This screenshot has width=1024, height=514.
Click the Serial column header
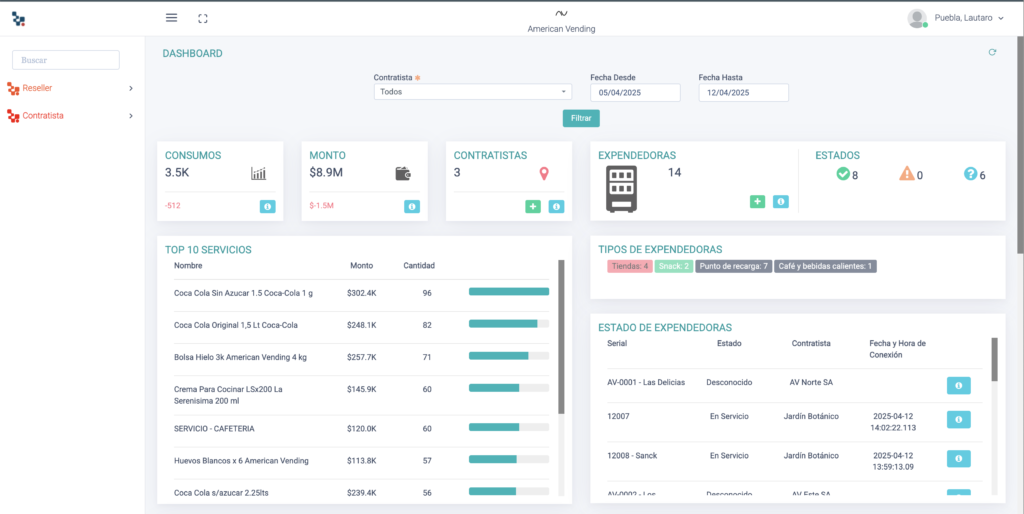[x=617, y=344]
